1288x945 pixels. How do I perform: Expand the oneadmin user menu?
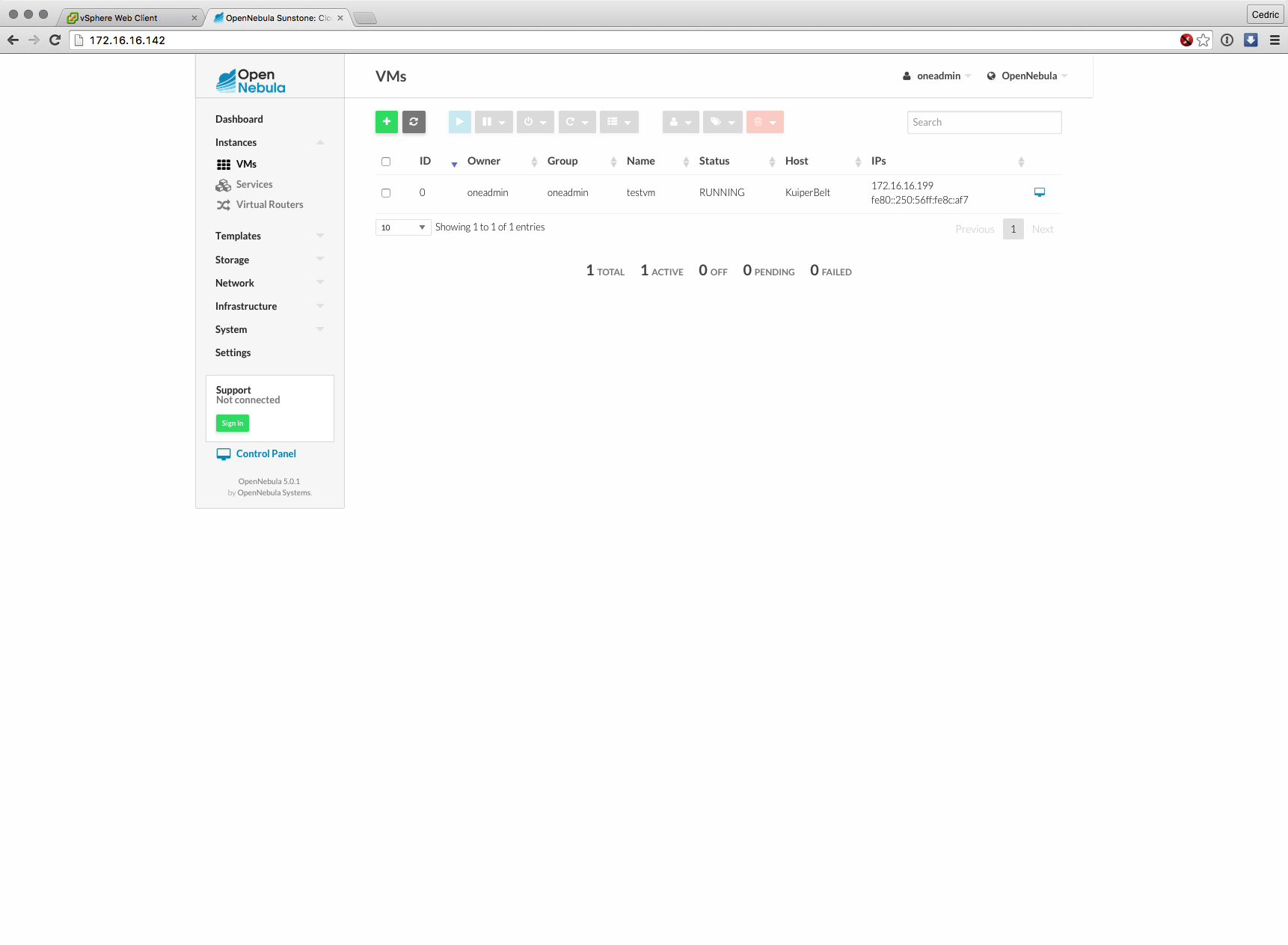(x=937, y=76)
